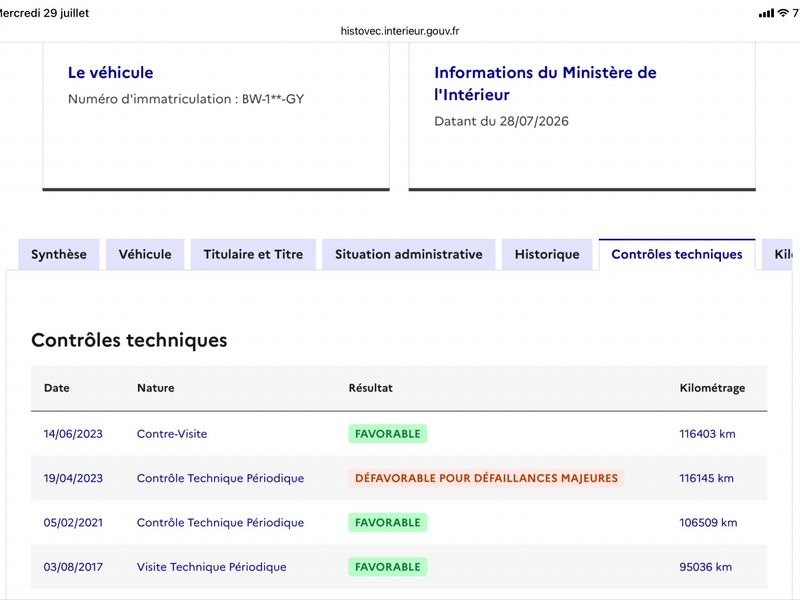
Task: Click the 116145 km value
Action: (x=706, y=479)
